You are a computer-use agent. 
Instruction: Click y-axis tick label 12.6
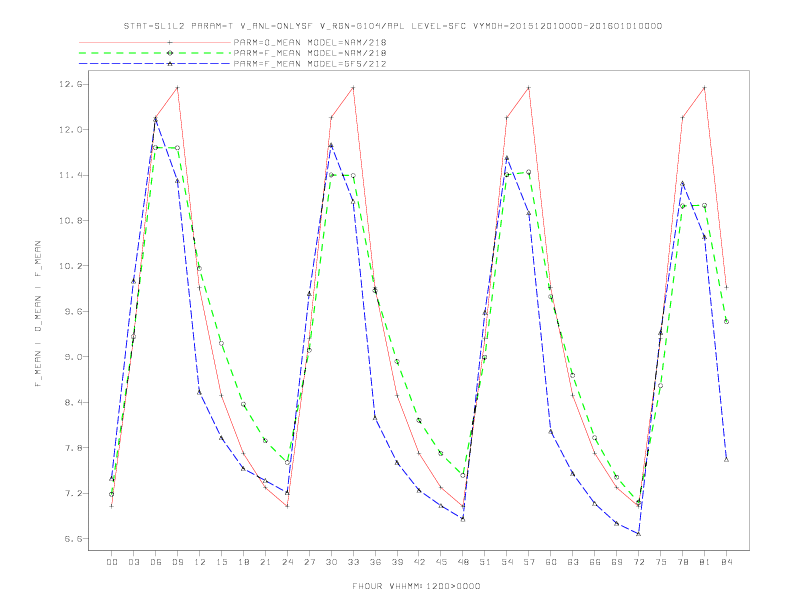pos(70,84)
